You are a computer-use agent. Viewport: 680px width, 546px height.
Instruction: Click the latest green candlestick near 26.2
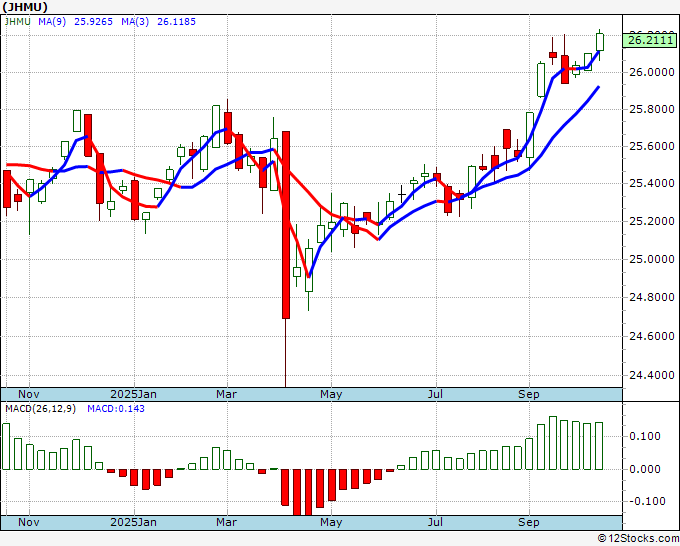(600, 42)
